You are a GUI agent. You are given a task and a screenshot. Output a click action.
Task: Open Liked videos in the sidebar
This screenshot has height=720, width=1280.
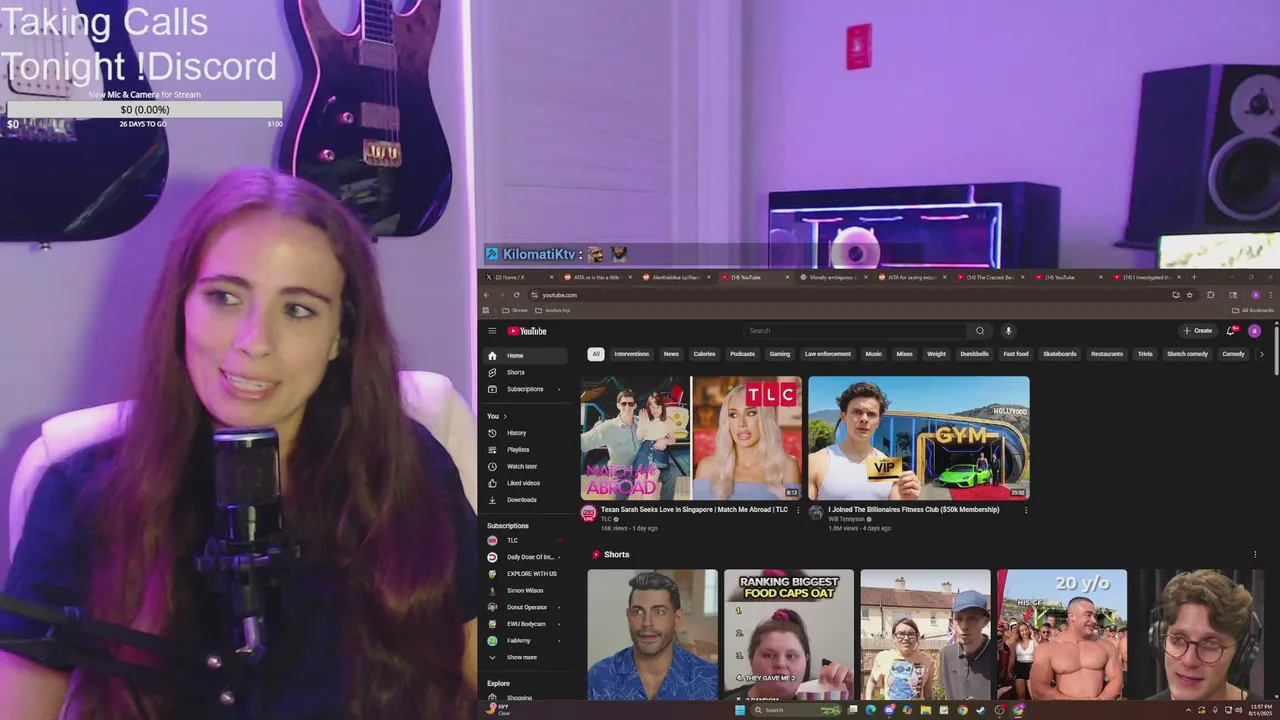coord(525,483)
